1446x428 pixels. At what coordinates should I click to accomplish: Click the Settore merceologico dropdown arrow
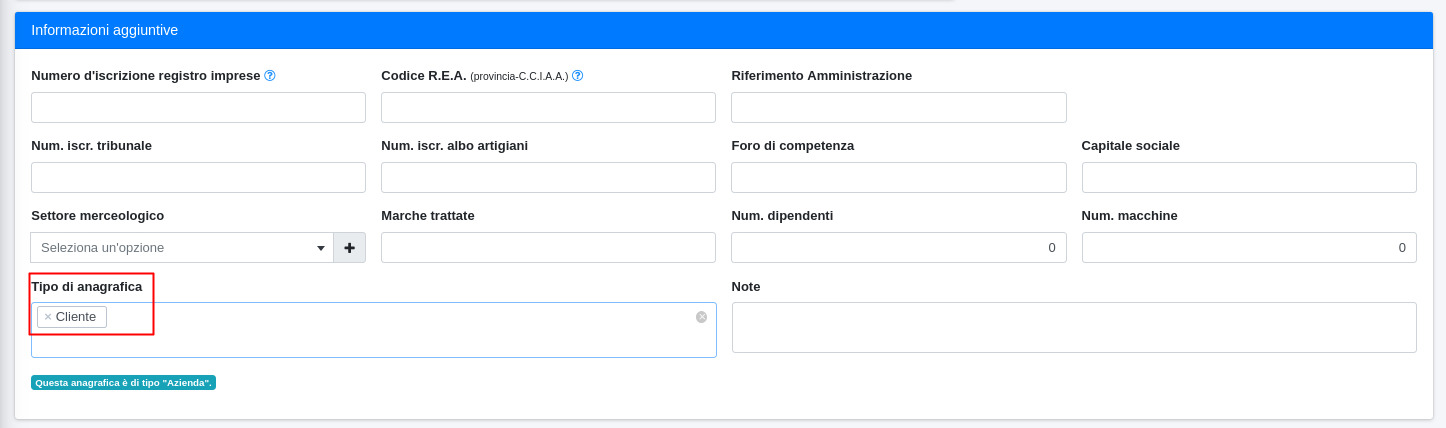point(321,248)
